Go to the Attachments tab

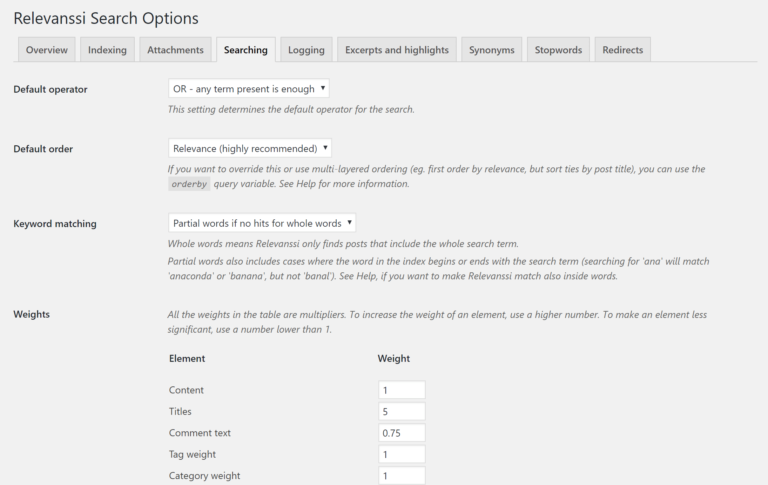click(175, 49)
